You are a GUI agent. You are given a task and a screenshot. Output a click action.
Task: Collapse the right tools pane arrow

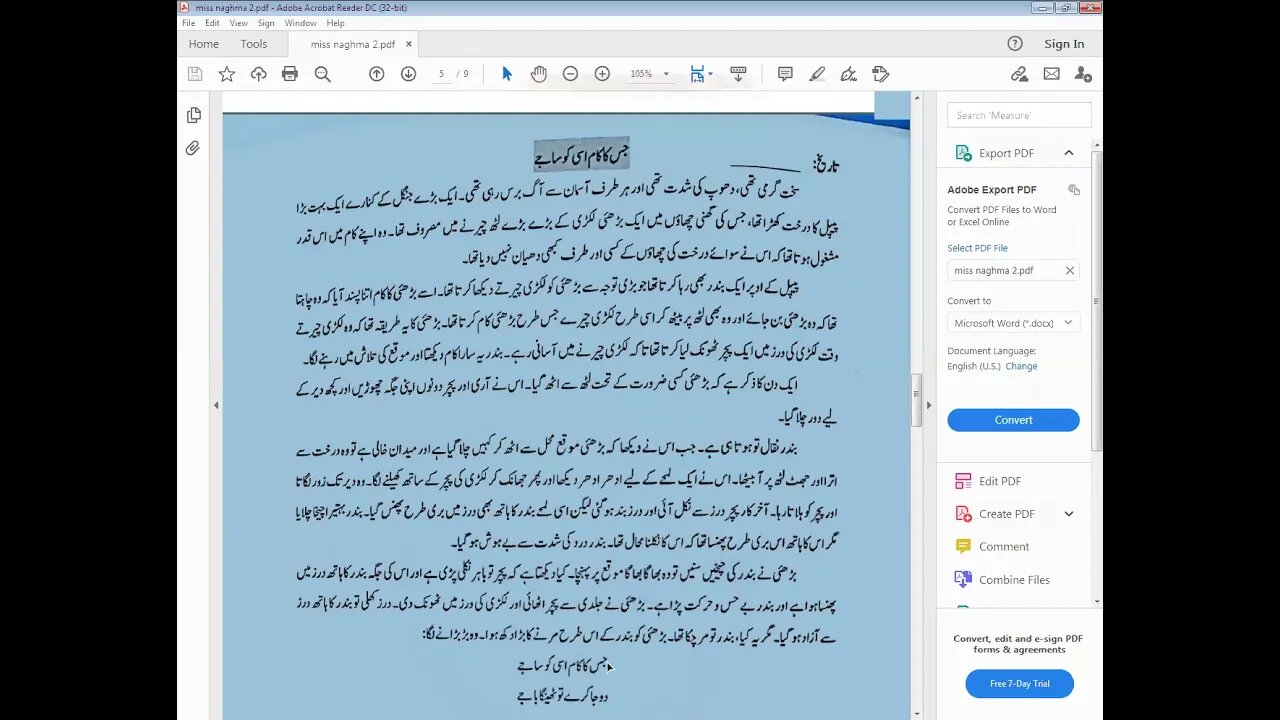[928, 405]
